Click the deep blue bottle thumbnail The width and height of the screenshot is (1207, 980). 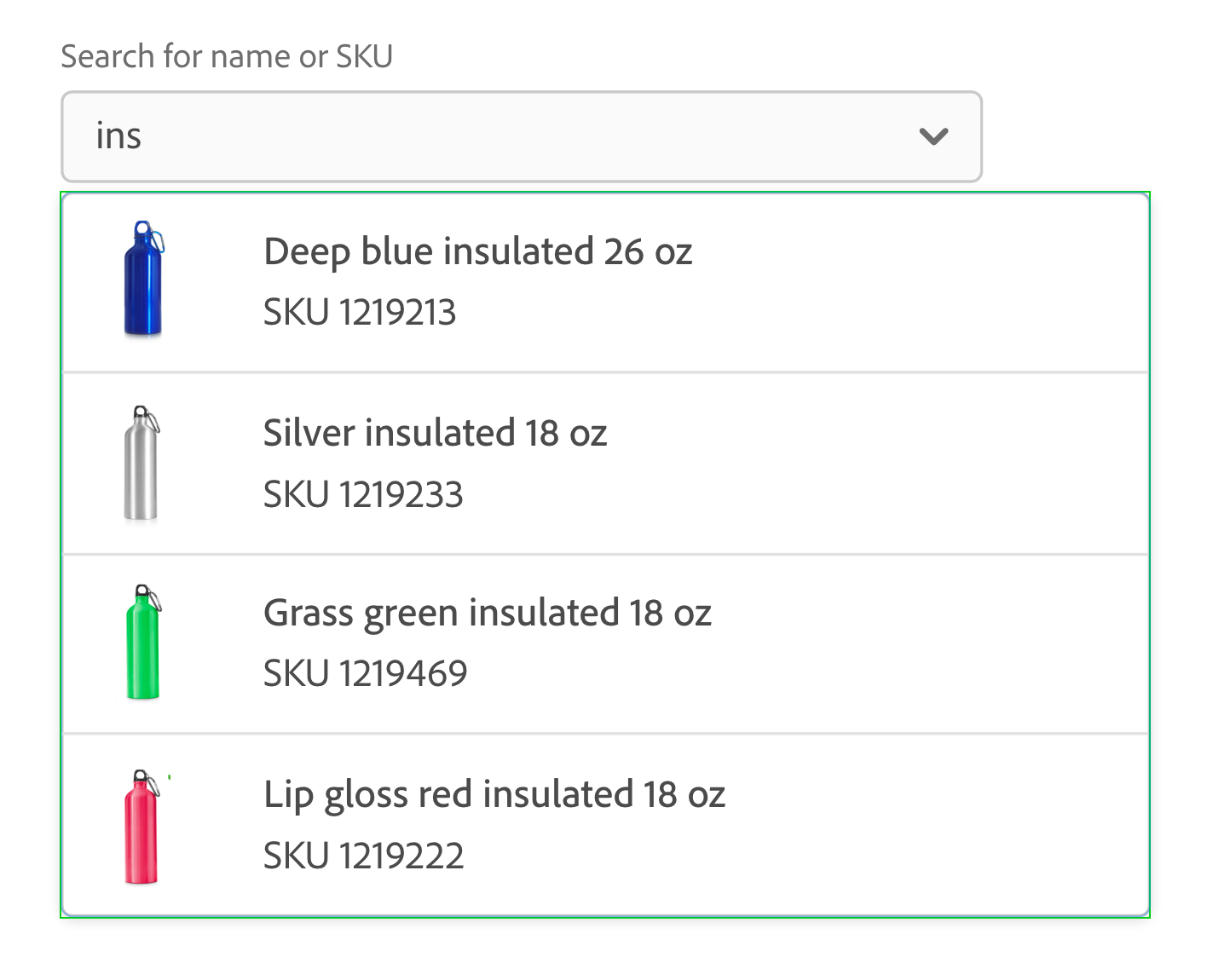tap(143, 280)
